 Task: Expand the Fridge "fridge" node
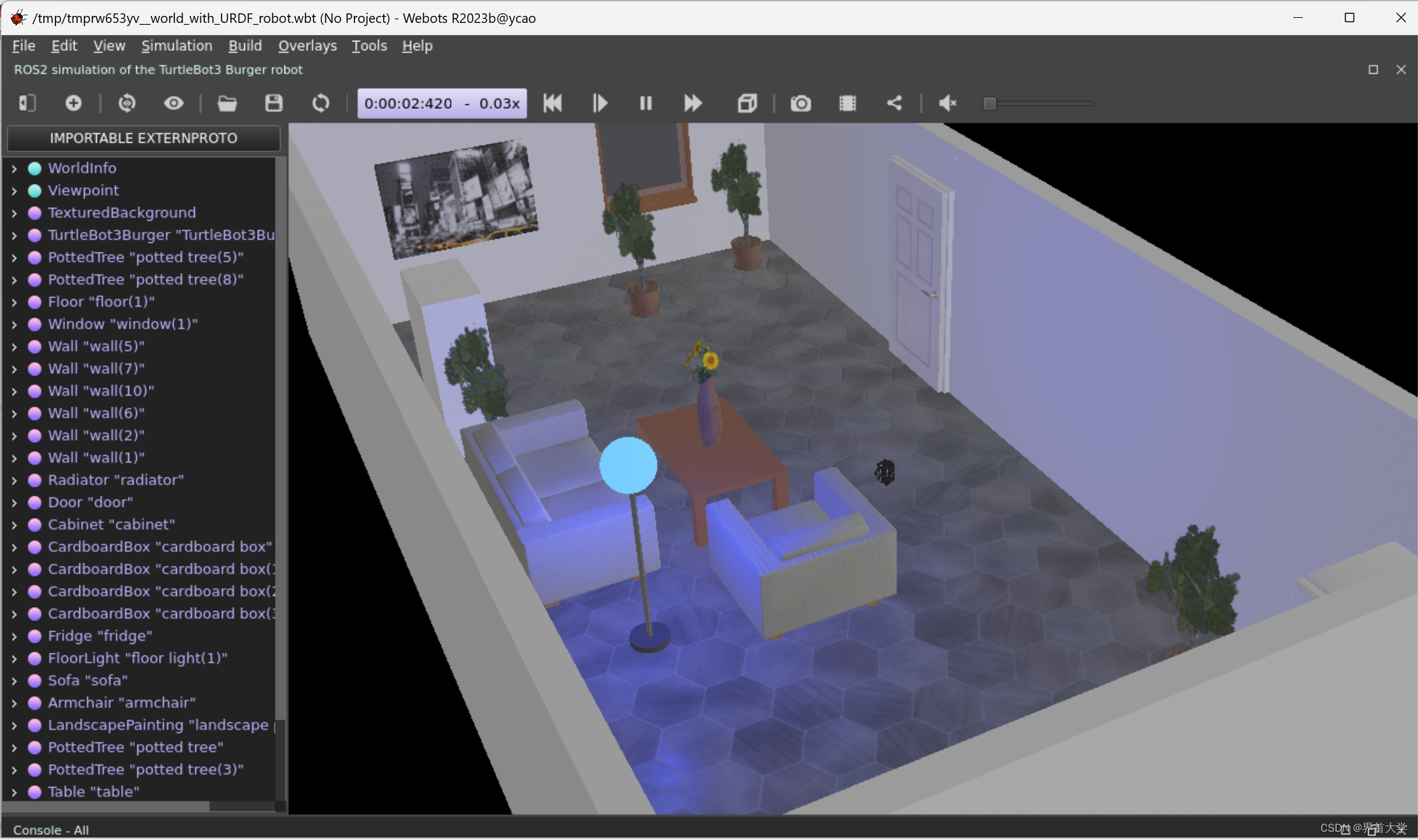(x=14, y=636)
